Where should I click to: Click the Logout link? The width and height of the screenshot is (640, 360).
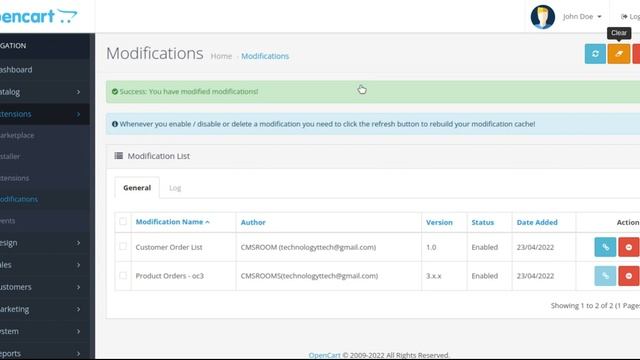630,17
